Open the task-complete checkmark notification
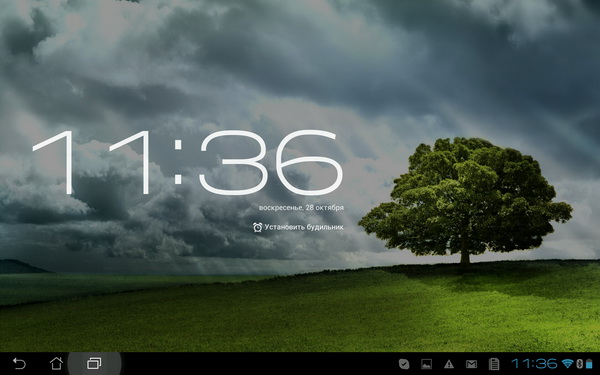Viewport: 600px width, 375px height. coord(404,364)
